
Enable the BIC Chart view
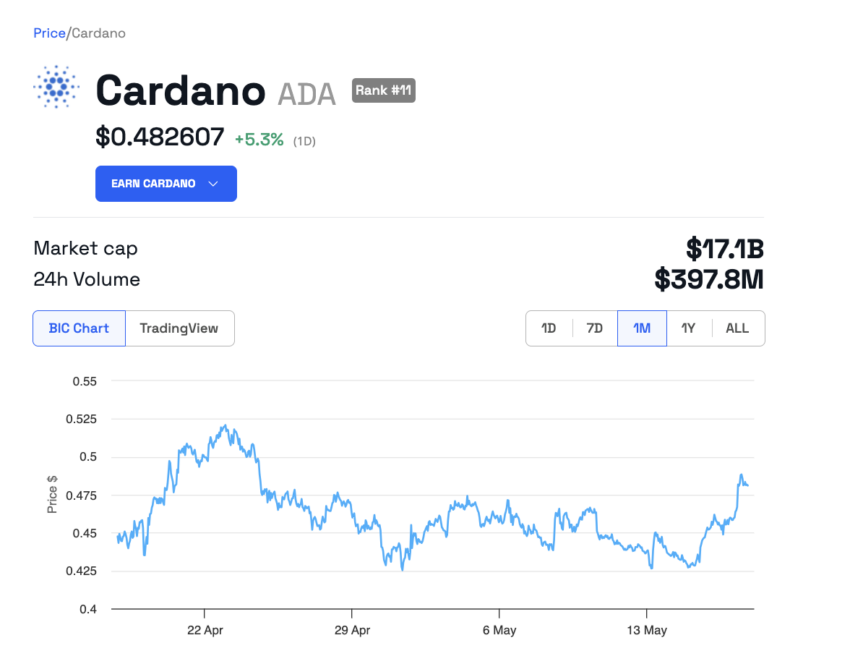(x=79, y=328)
